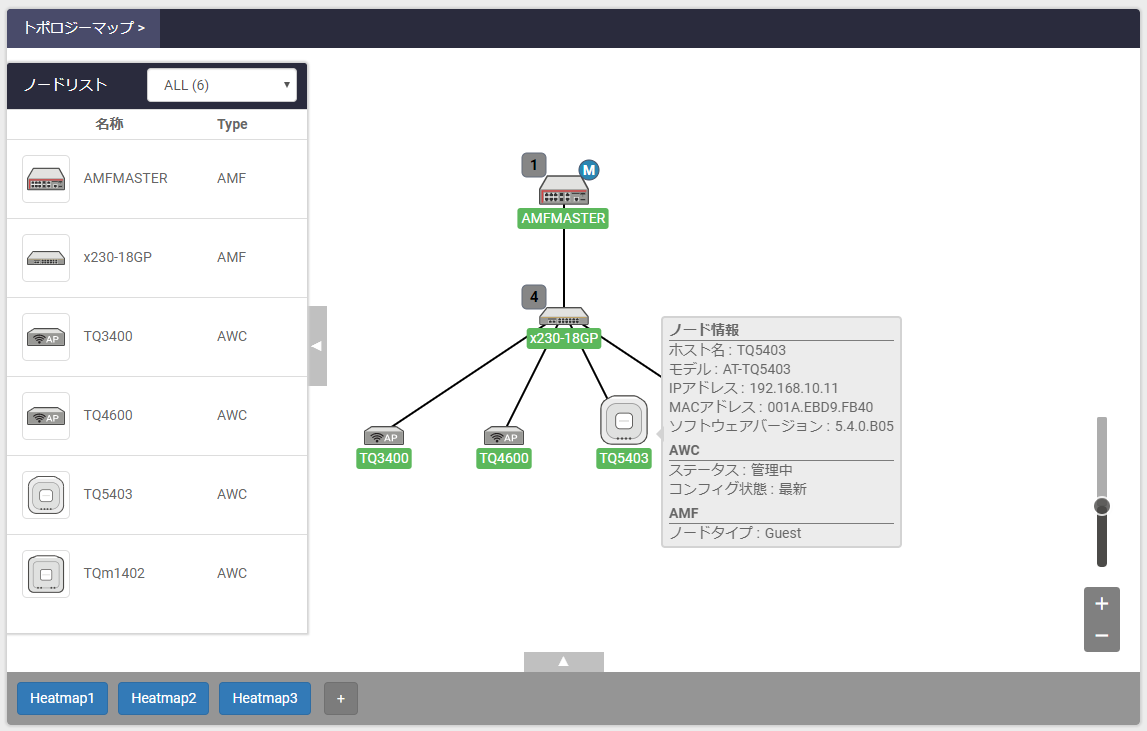Click the AMFMASTER router icon on the map
This screenshot has width=1147, height=731.
click(x=564, y=191)
